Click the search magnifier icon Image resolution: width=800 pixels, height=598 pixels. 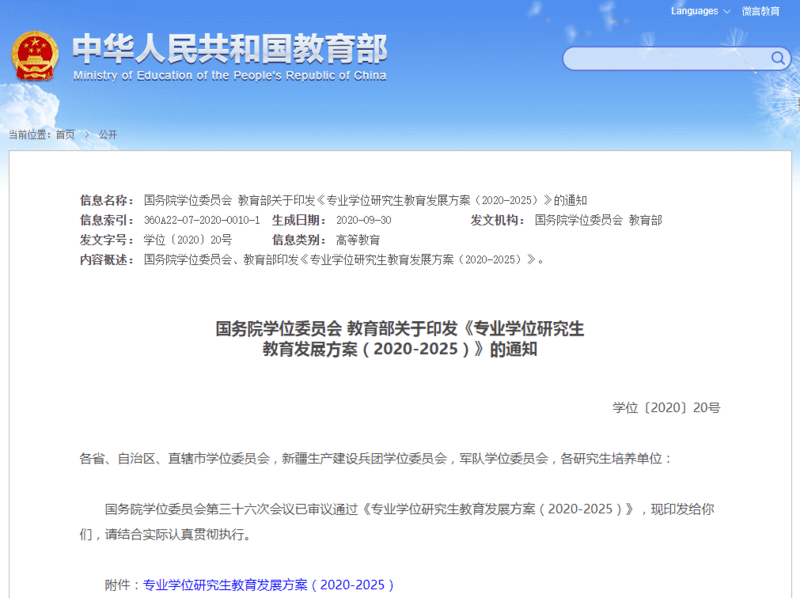coord(778,59)
